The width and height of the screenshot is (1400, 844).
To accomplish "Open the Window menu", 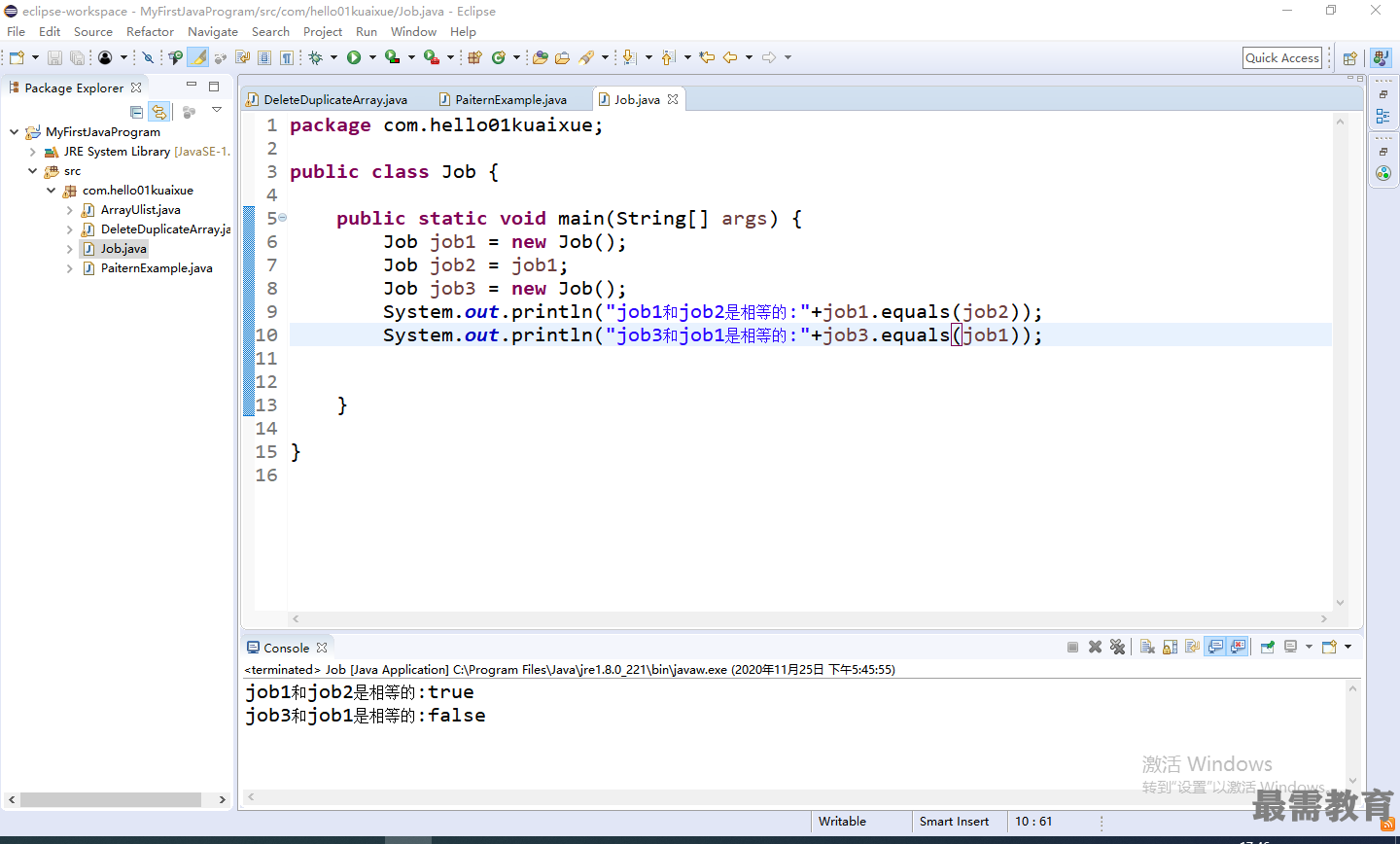I will pos(414,32).
